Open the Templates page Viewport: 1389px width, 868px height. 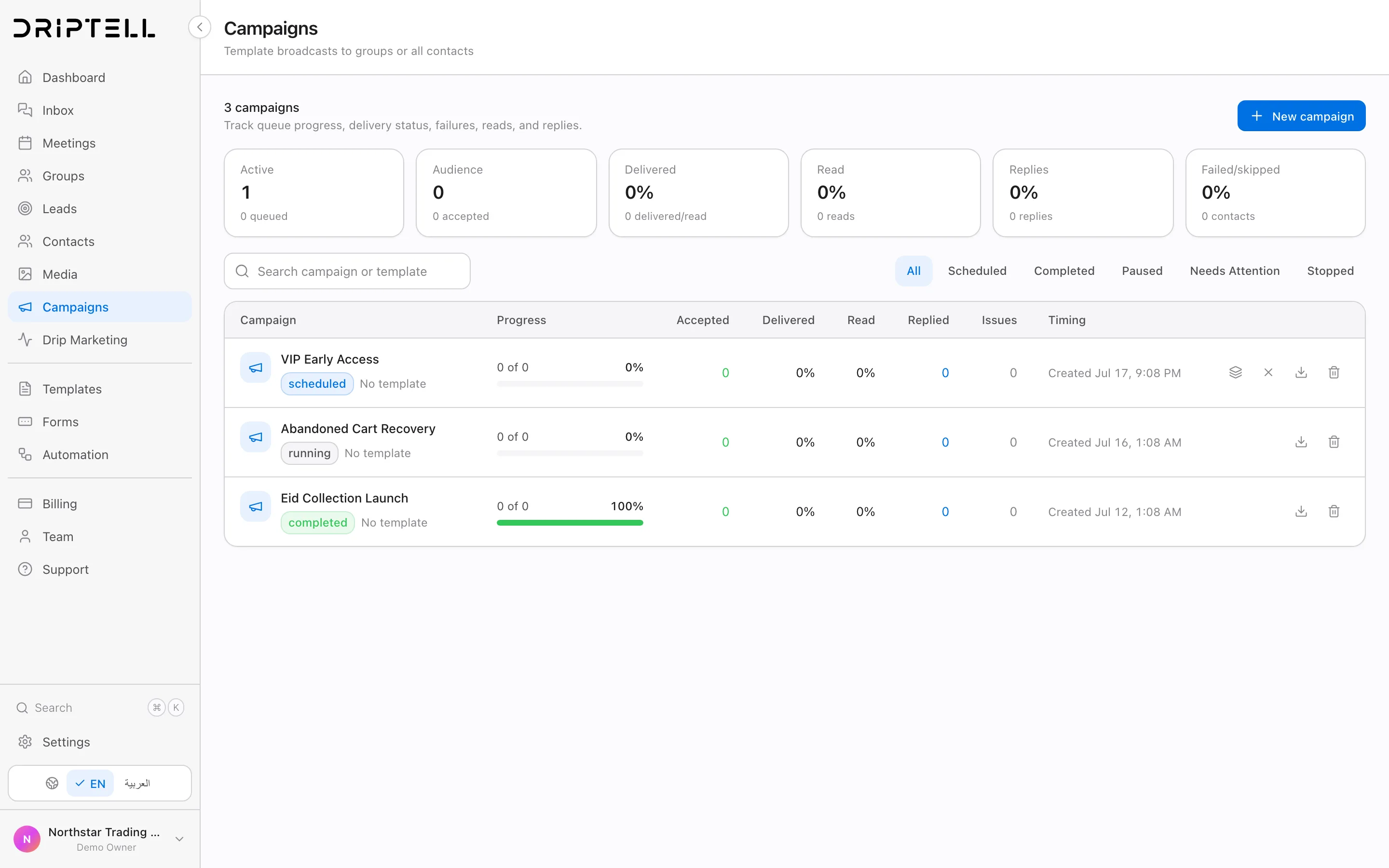(x=100, y=389)
